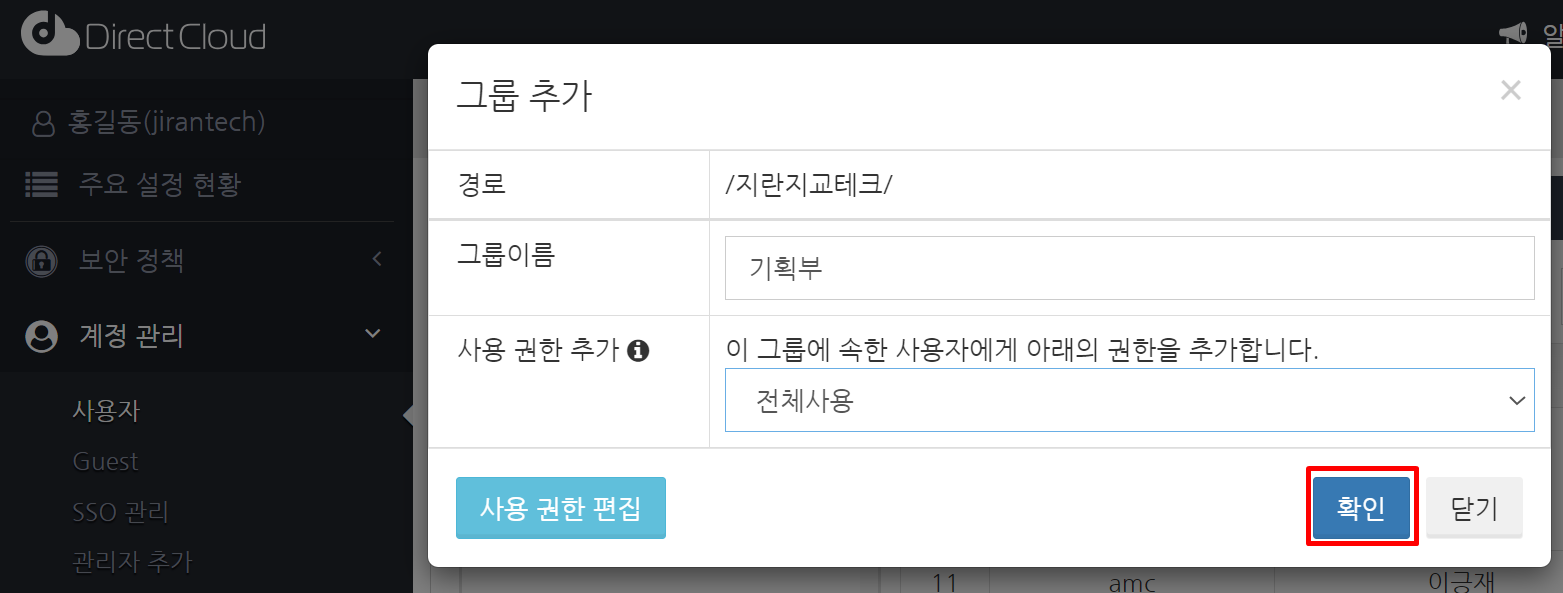Open 관리자 추가 from the sidebar
The height and width of the screenshot is (593, 1563).
132,561
